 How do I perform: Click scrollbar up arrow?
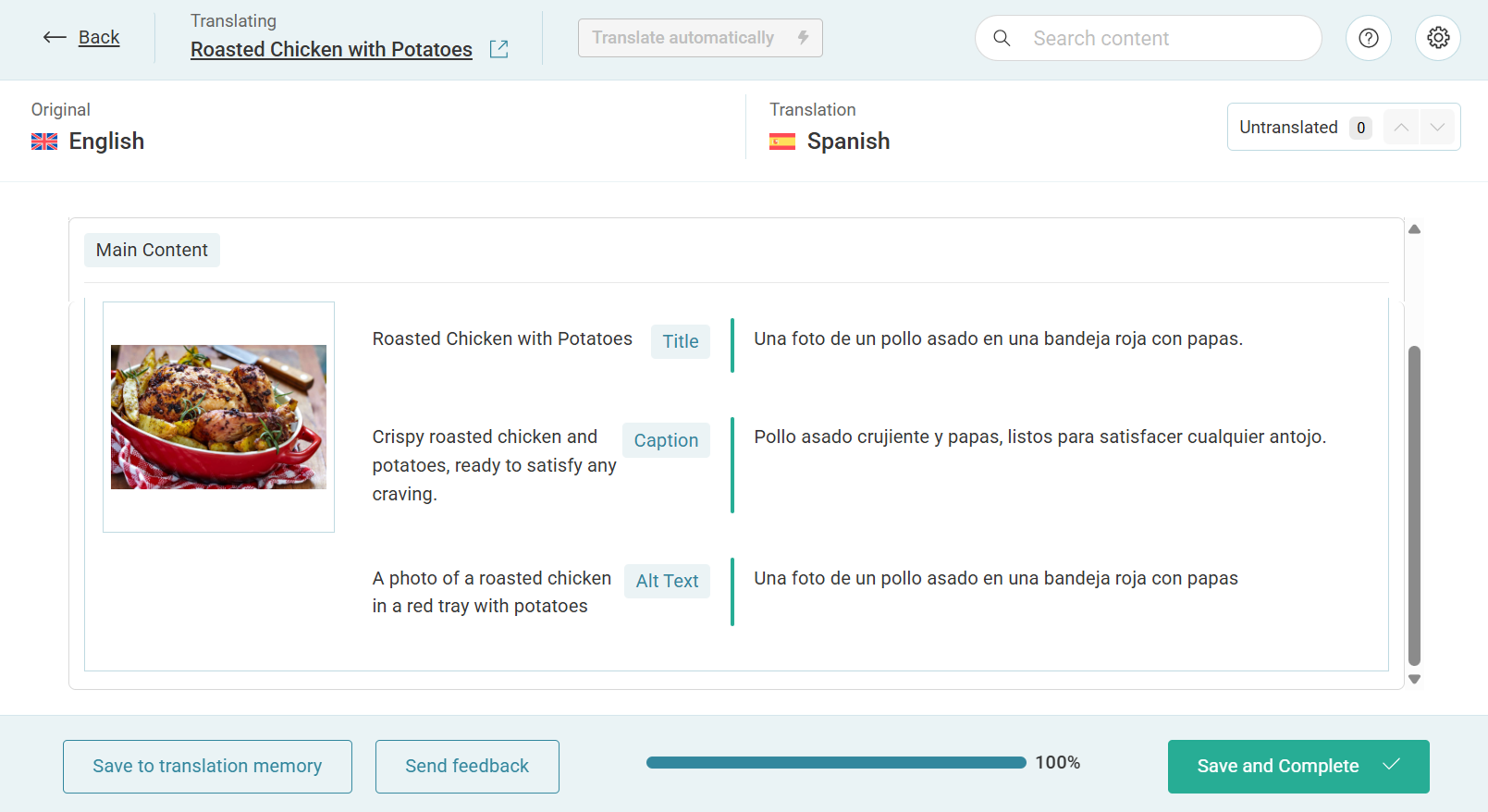point(1414,229)
